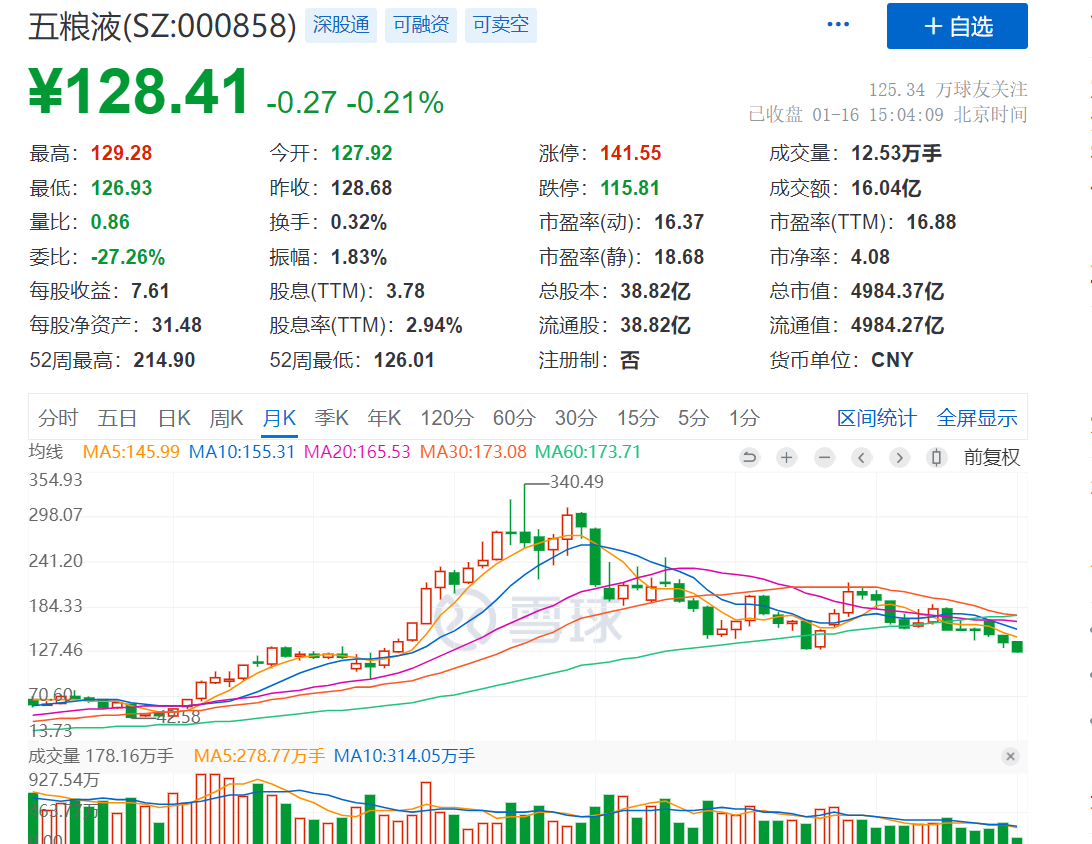Reset chart with the undo arrow icon
Image resolution: width=1092 pixels, height=844 pixels.
coord(749,458)
